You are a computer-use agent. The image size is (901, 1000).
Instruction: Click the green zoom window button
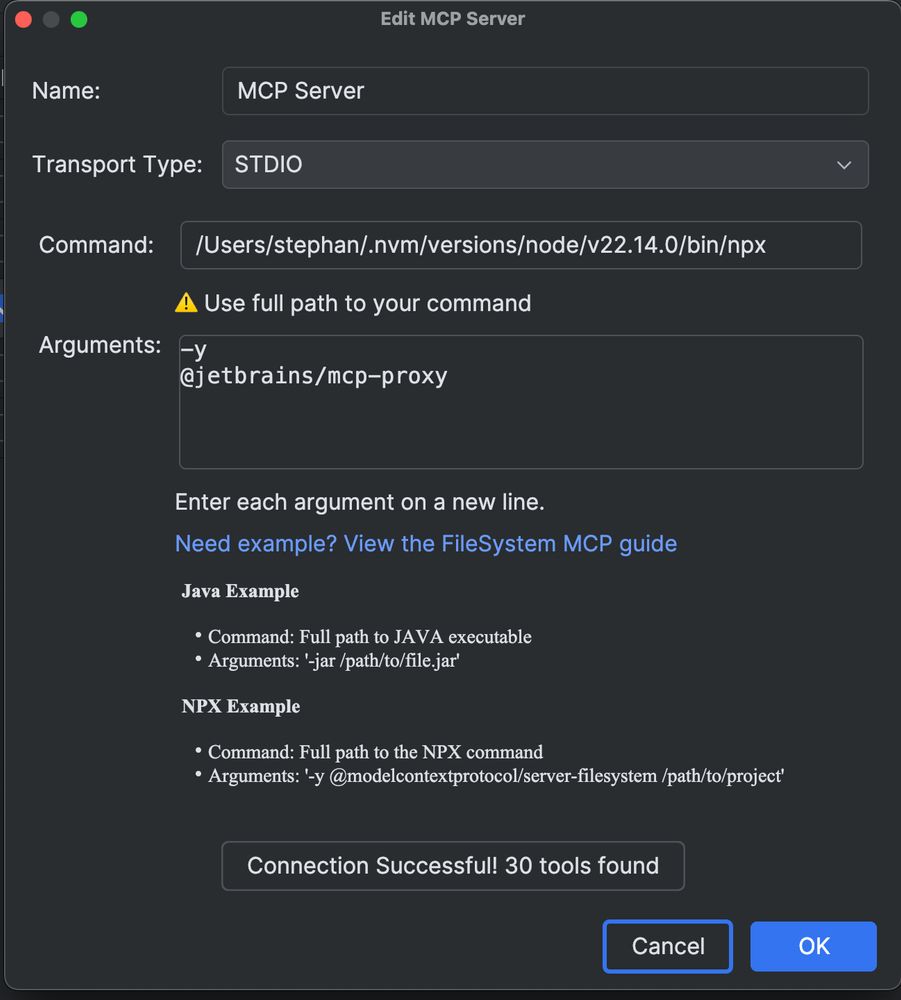pyautogui.click(x=79, y=19)
